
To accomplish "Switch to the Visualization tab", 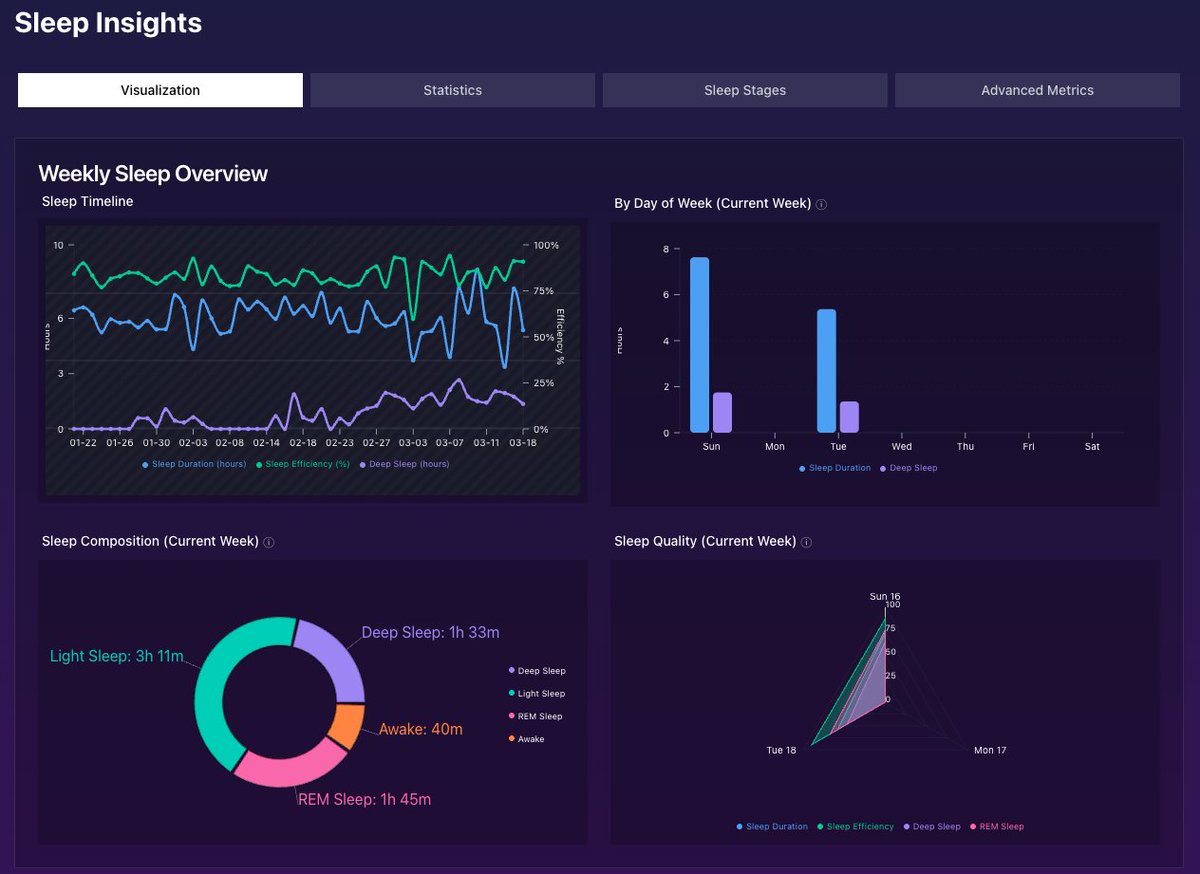I will coord(160,90).
